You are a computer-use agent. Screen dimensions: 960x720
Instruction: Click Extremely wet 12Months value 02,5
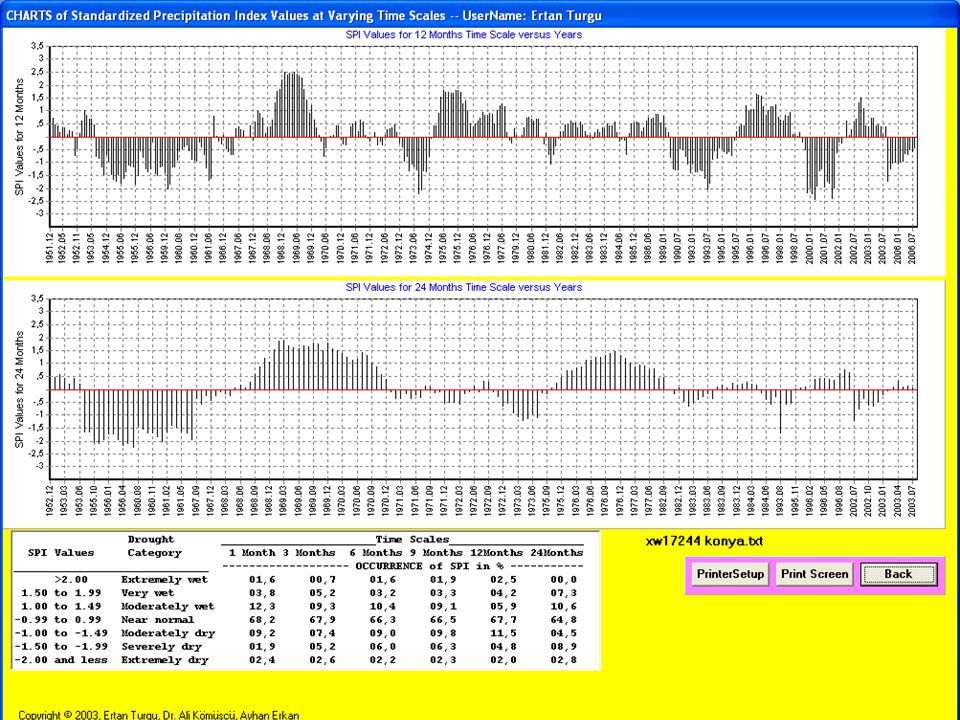pyautogui.click(x=503, y=580)
